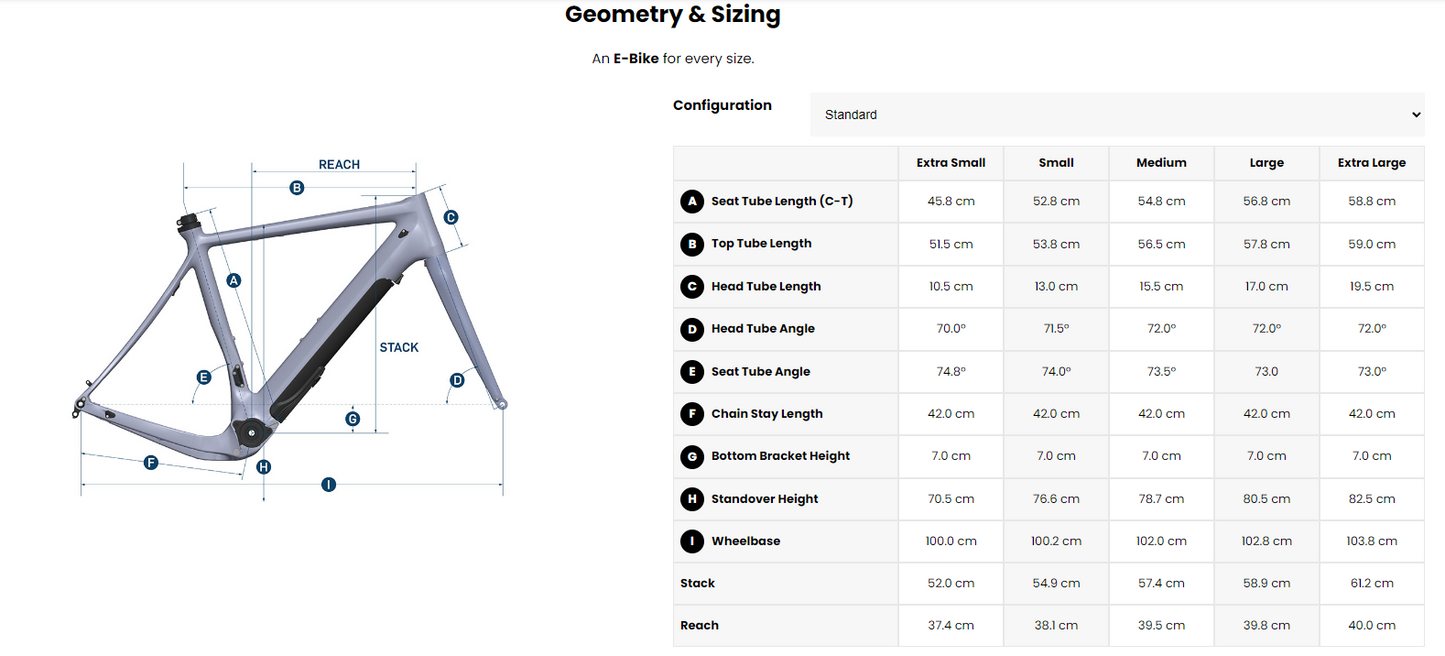Click the Extra Large column header
1445x656 pixels.
[1371, 163]
